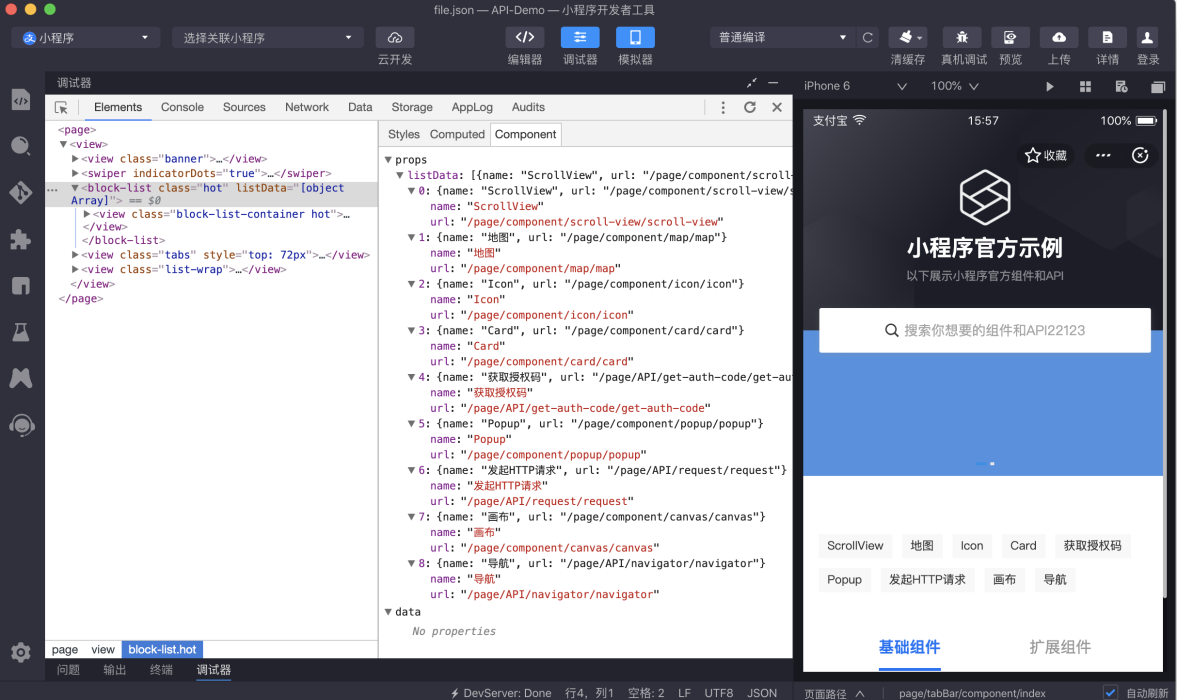Tap the 发起HTTP请求 chip in simulator
Screen dimensions: 1177x700
[x=927, y=579]
